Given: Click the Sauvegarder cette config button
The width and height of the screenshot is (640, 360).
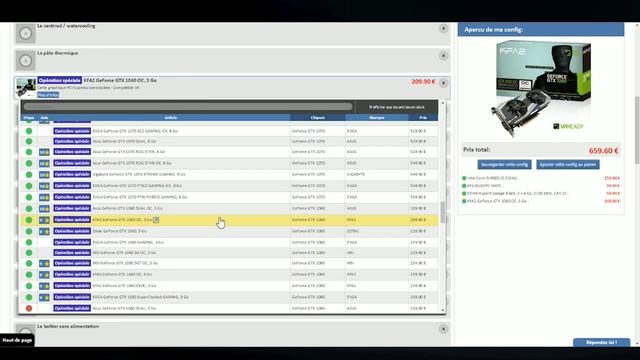Looking at the screenshot, I should [504, 164].
